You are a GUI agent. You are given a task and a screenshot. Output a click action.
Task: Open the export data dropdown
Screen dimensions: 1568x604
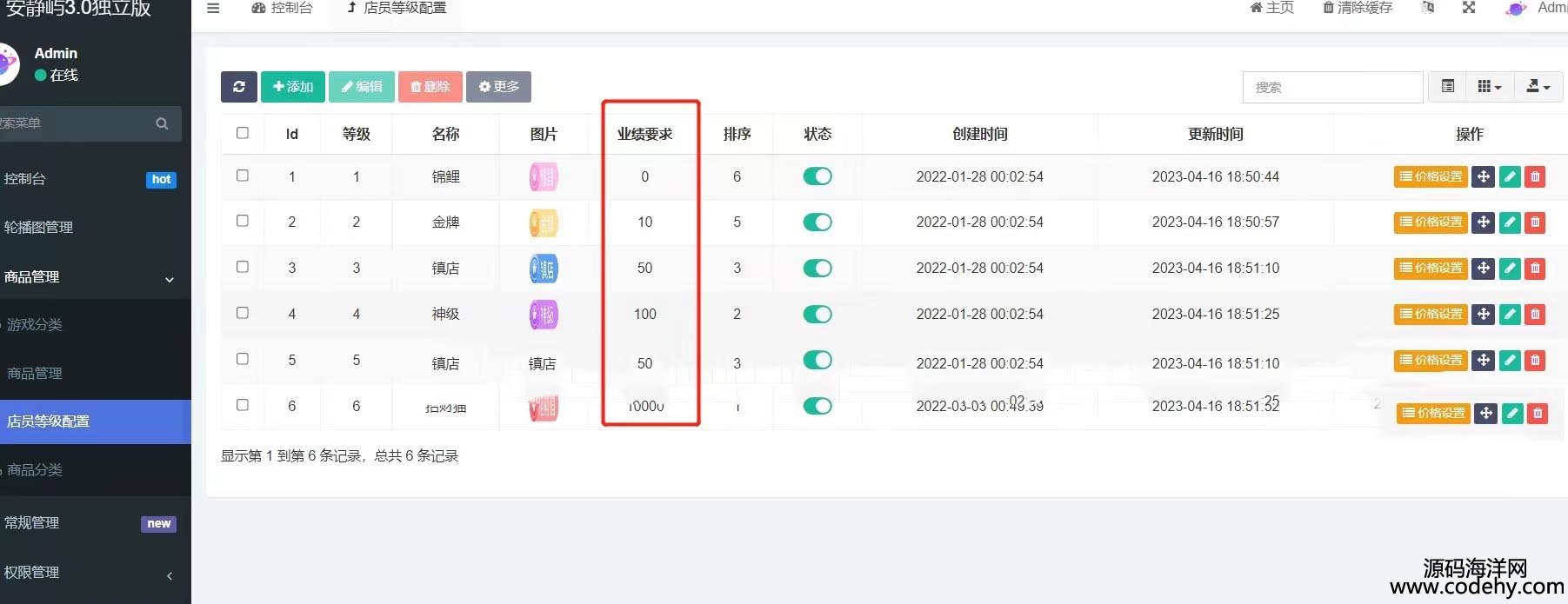[1538, 87]
